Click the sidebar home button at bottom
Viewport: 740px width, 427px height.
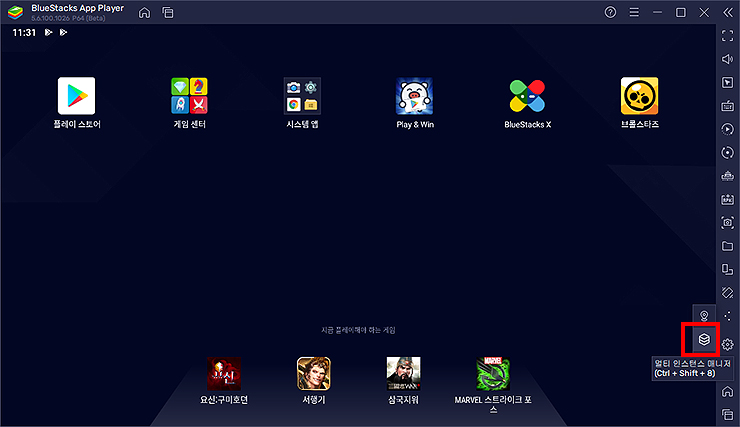(x=727, y=391)
